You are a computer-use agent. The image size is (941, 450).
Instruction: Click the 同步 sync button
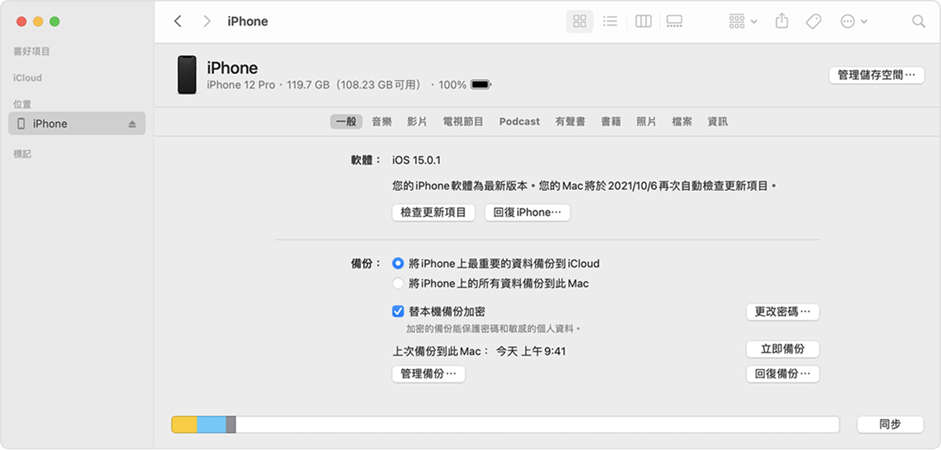[890, 424]
